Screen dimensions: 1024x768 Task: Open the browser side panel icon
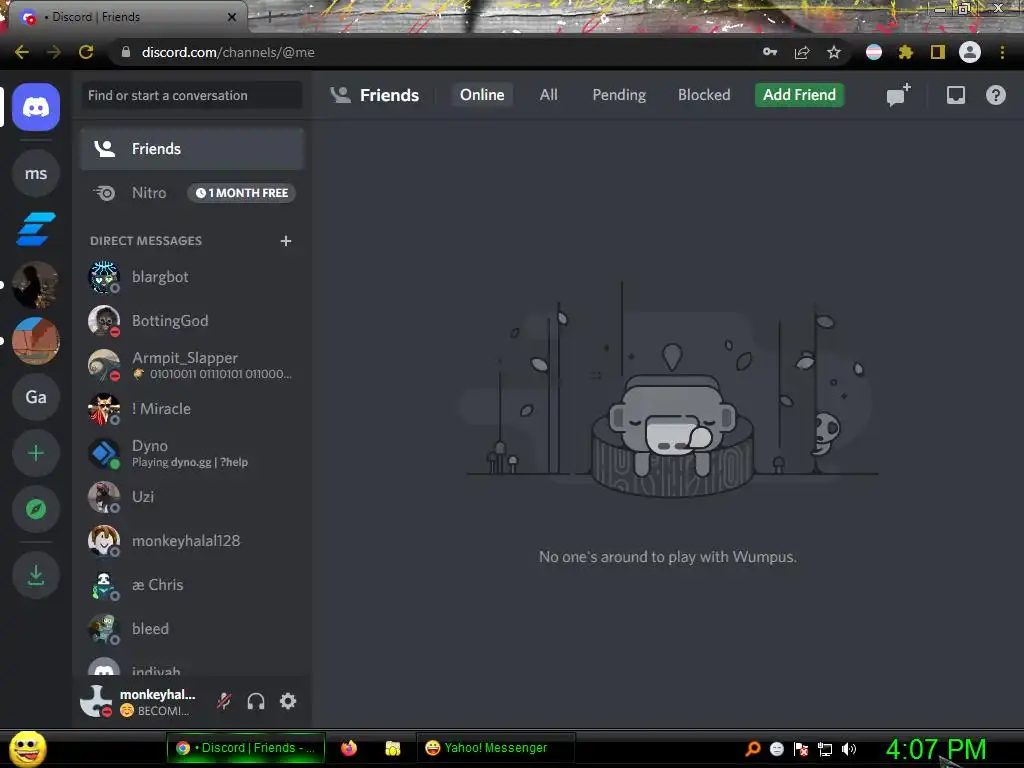coord(938,52)
